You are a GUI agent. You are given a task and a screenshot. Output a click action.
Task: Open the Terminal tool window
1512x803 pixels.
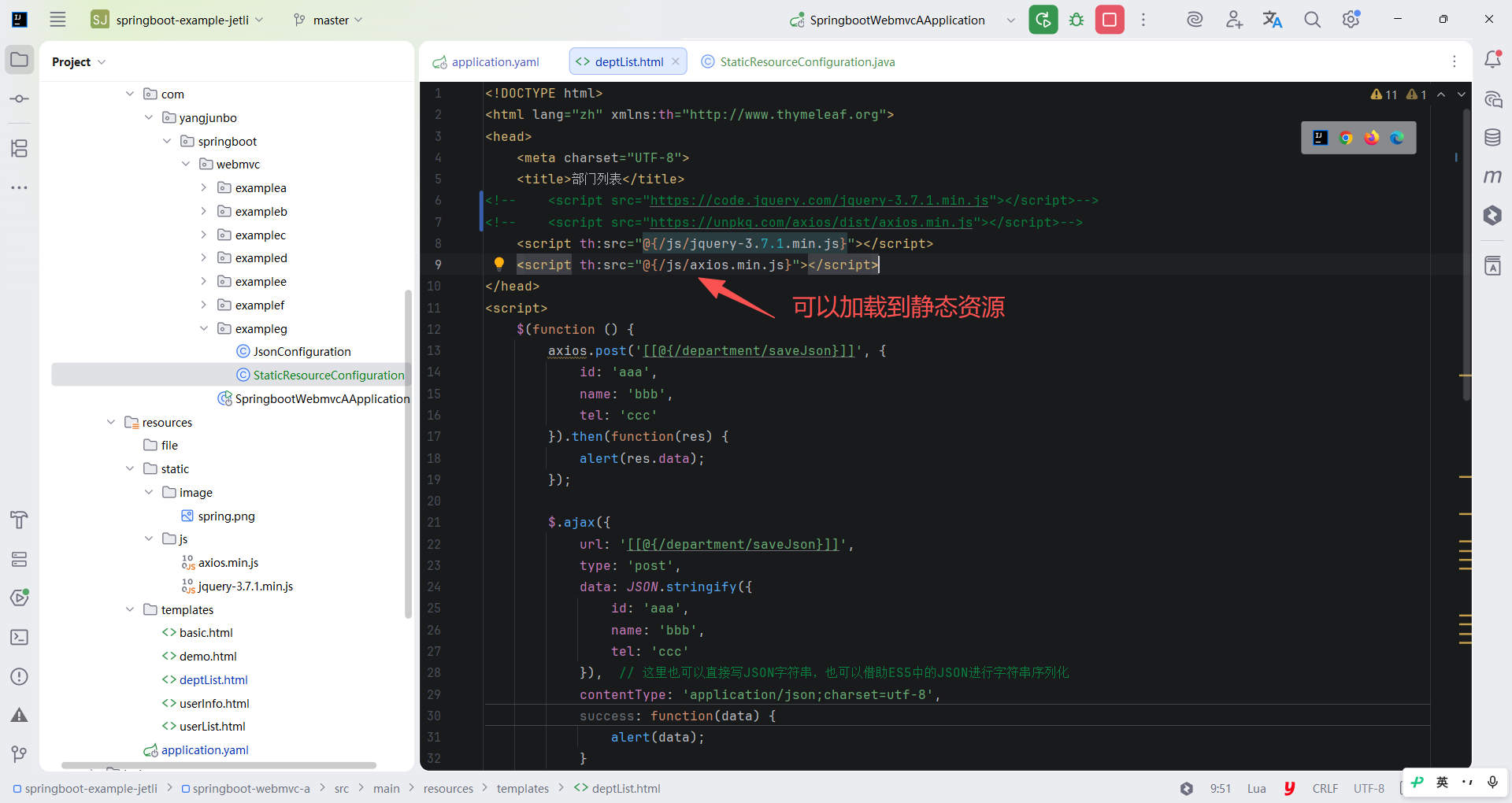[x=20, y=637]
